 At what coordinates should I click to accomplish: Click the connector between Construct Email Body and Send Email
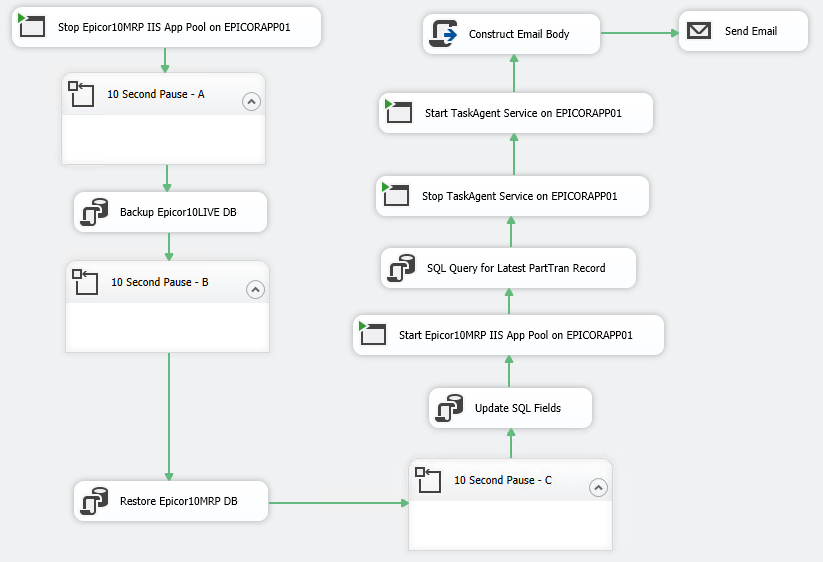(x=639, y=33)
